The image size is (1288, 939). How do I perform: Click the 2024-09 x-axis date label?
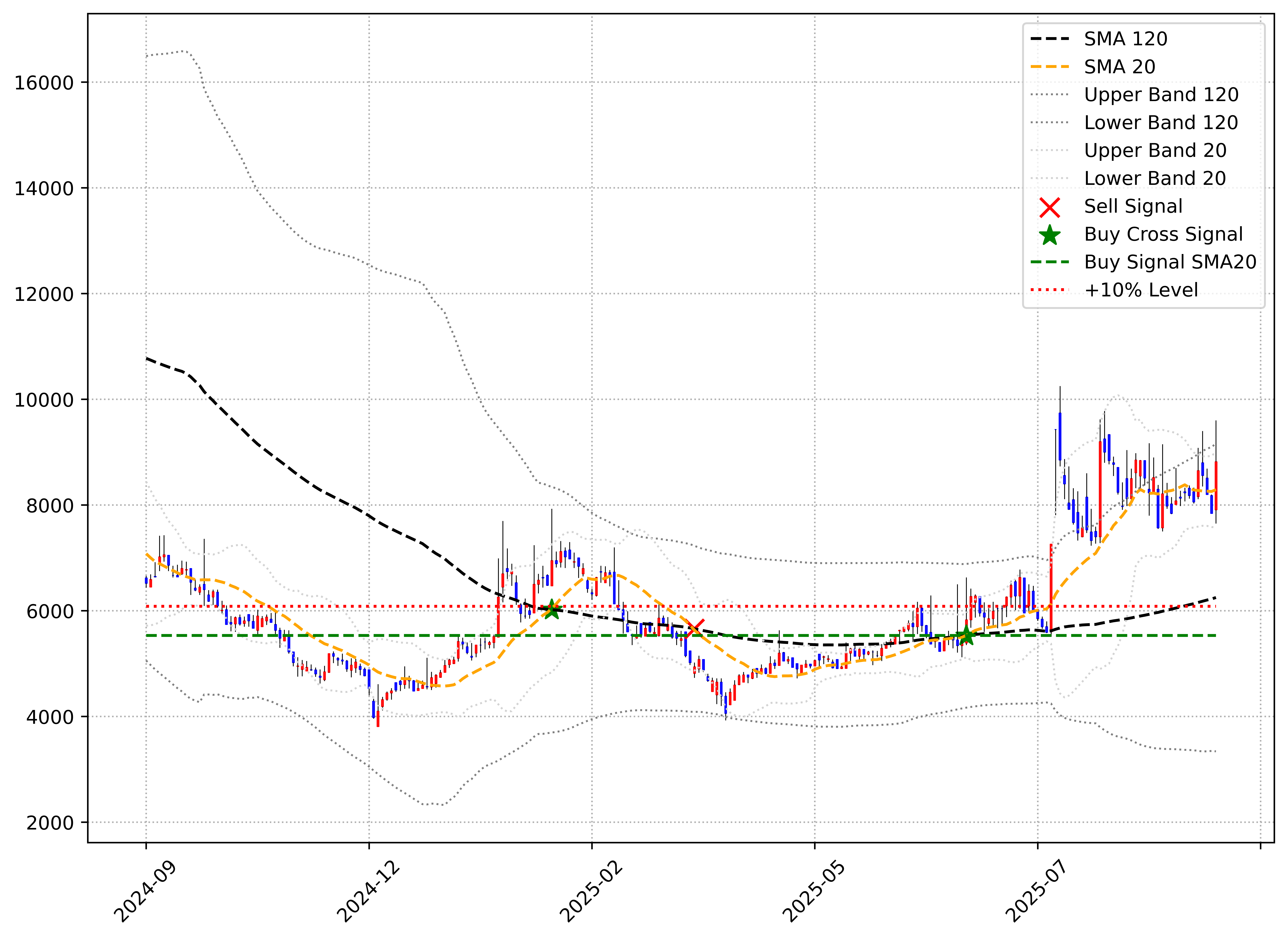(x=145, y=892)
